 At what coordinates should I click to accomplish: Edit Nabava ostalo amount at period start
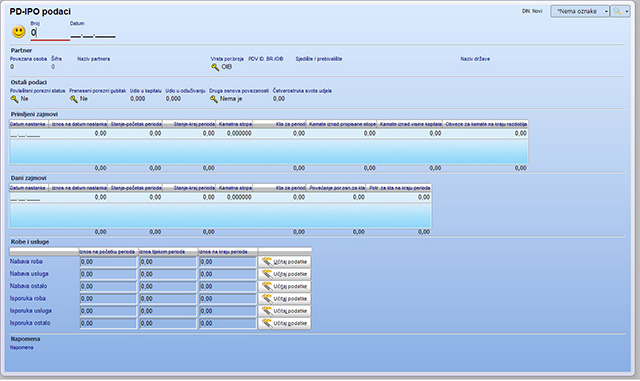click(108, 286)
